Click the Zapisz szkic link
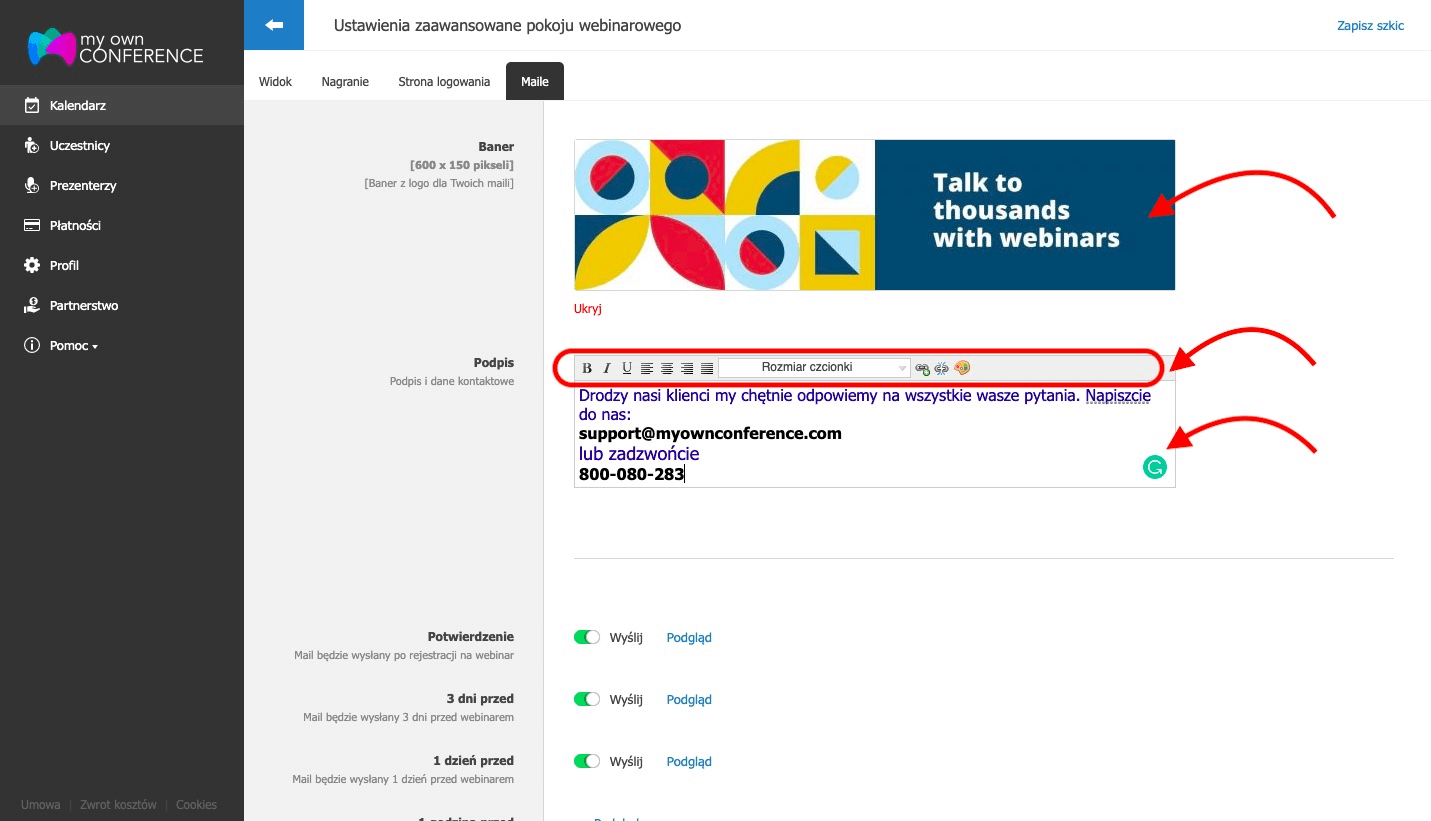 [x=1370, y=25]
